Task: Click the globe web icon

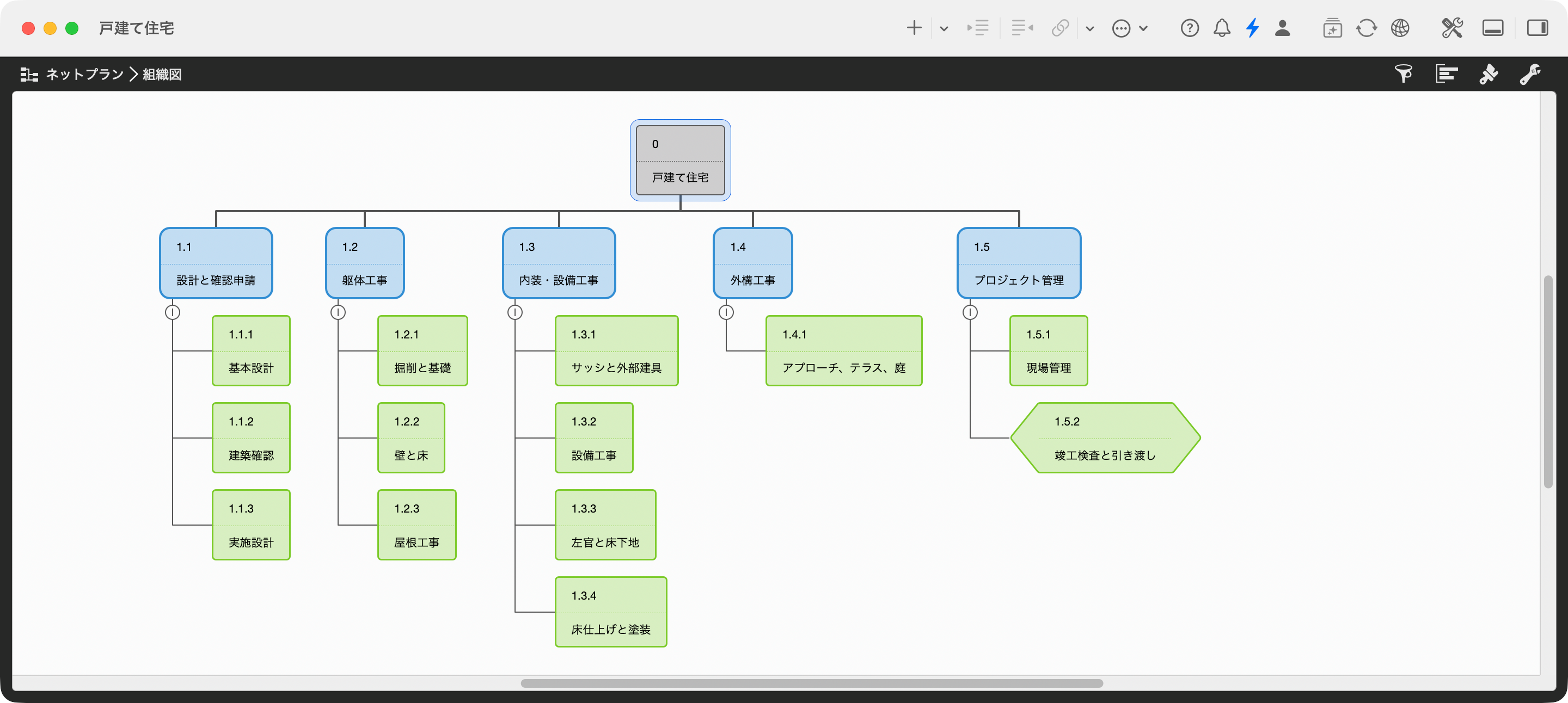Action: pyautogui.click(x=1400, y=28)
